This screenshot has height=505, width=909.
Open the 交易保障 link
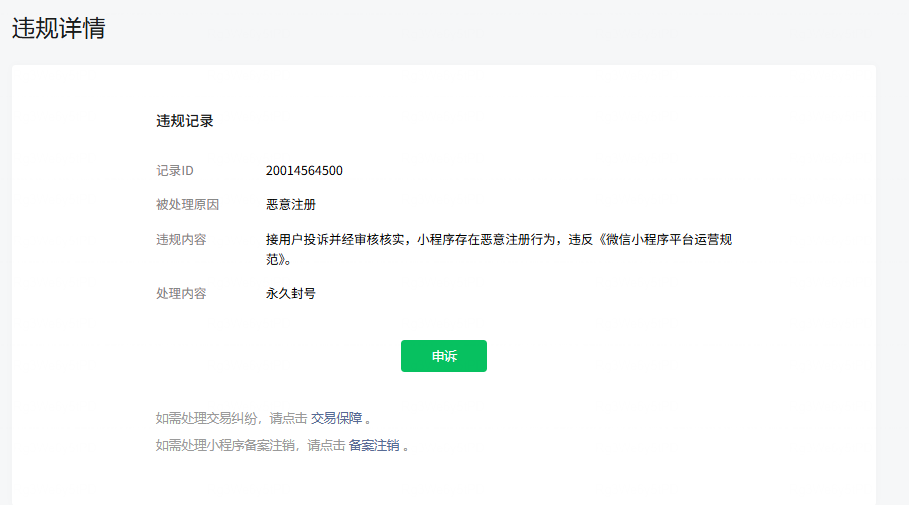[x=336, y=418]
